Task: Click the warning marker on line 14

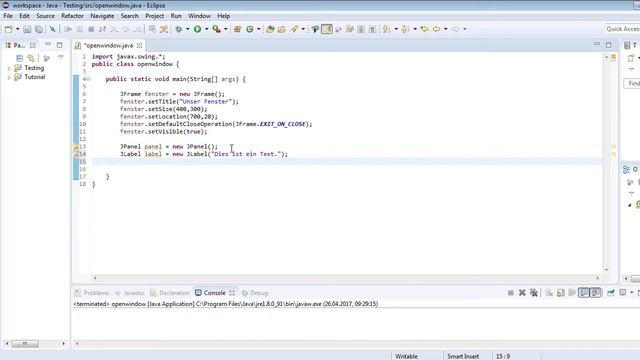Action: click(x=76, y=154)
